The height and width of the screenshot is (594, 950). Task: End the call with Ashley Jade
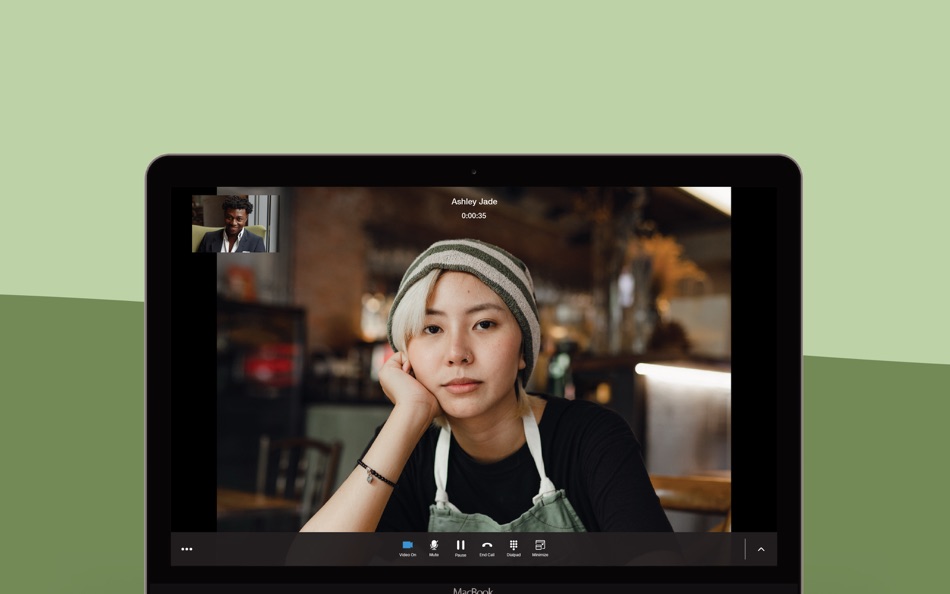(x=487, y=548)
